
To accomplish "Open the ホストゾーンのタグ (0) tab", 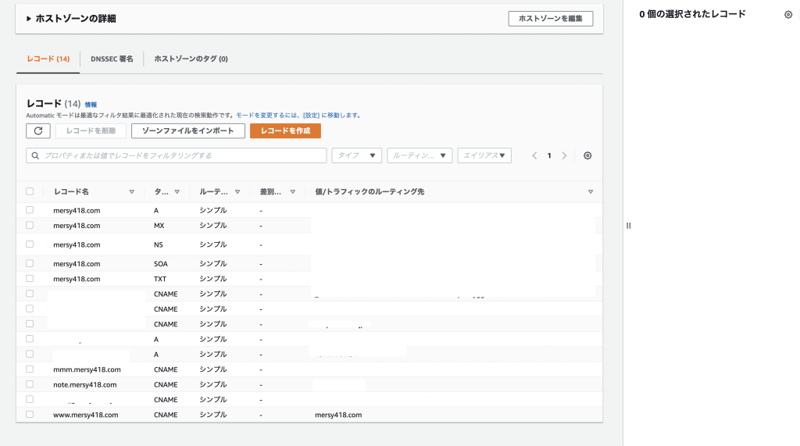I will 190,59.
